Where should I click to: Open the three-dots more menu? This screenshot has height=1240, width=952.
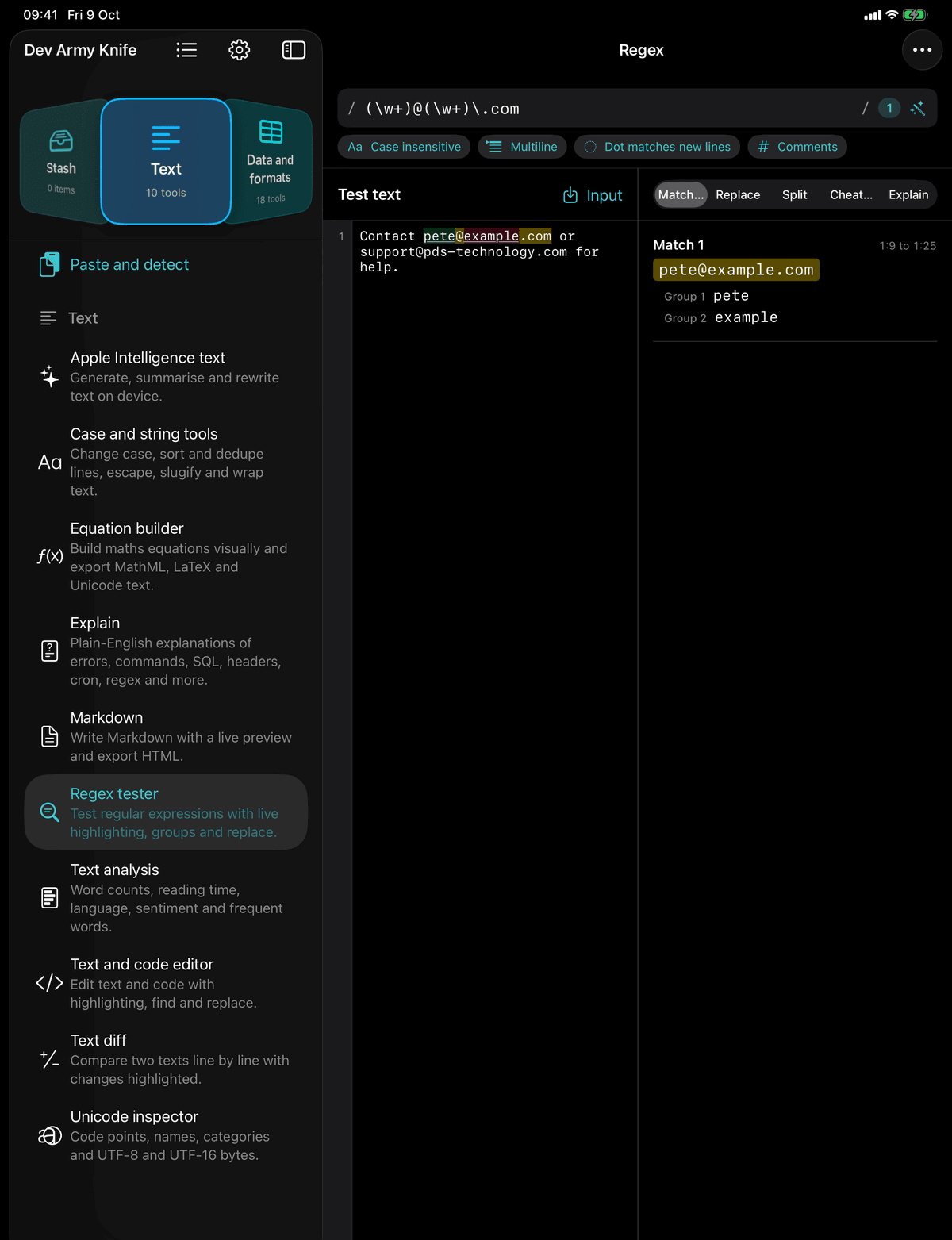point(922,50)
